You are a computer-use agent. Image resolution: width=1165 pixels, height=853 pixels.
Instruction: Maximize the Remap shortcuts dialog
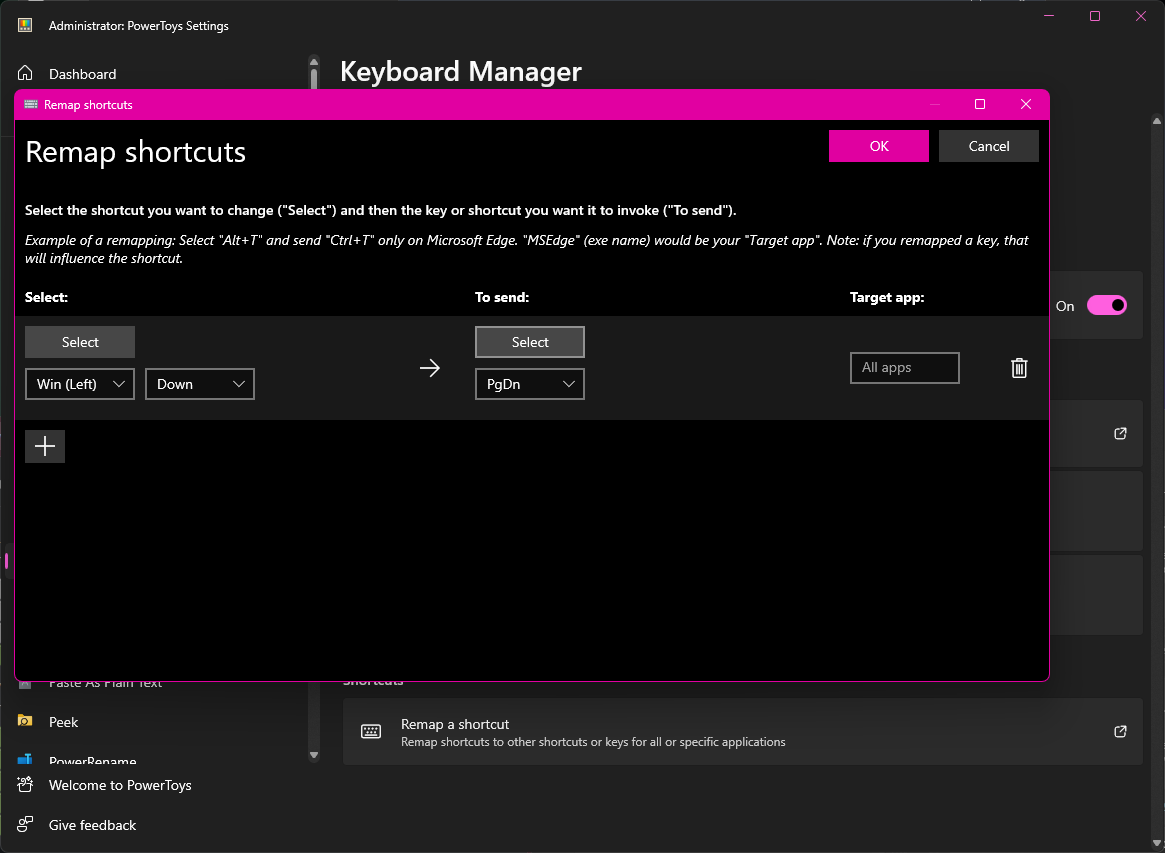click(980, 104)
